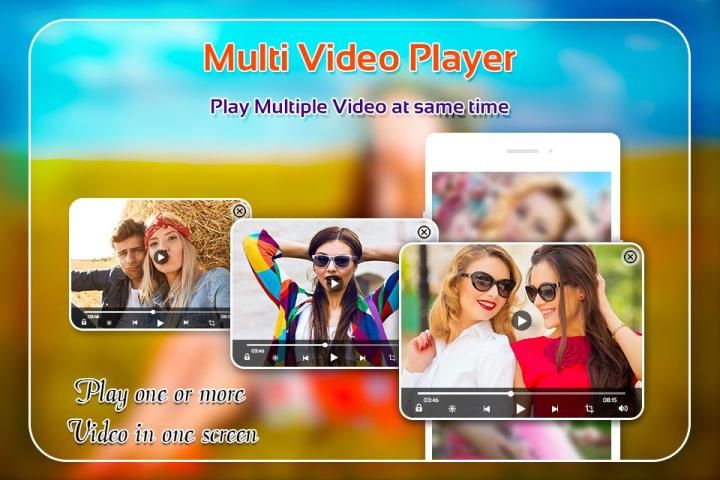Open brightness settings in the right video player
The width and height of the screenshot is (720, 480).
(453, 408)
